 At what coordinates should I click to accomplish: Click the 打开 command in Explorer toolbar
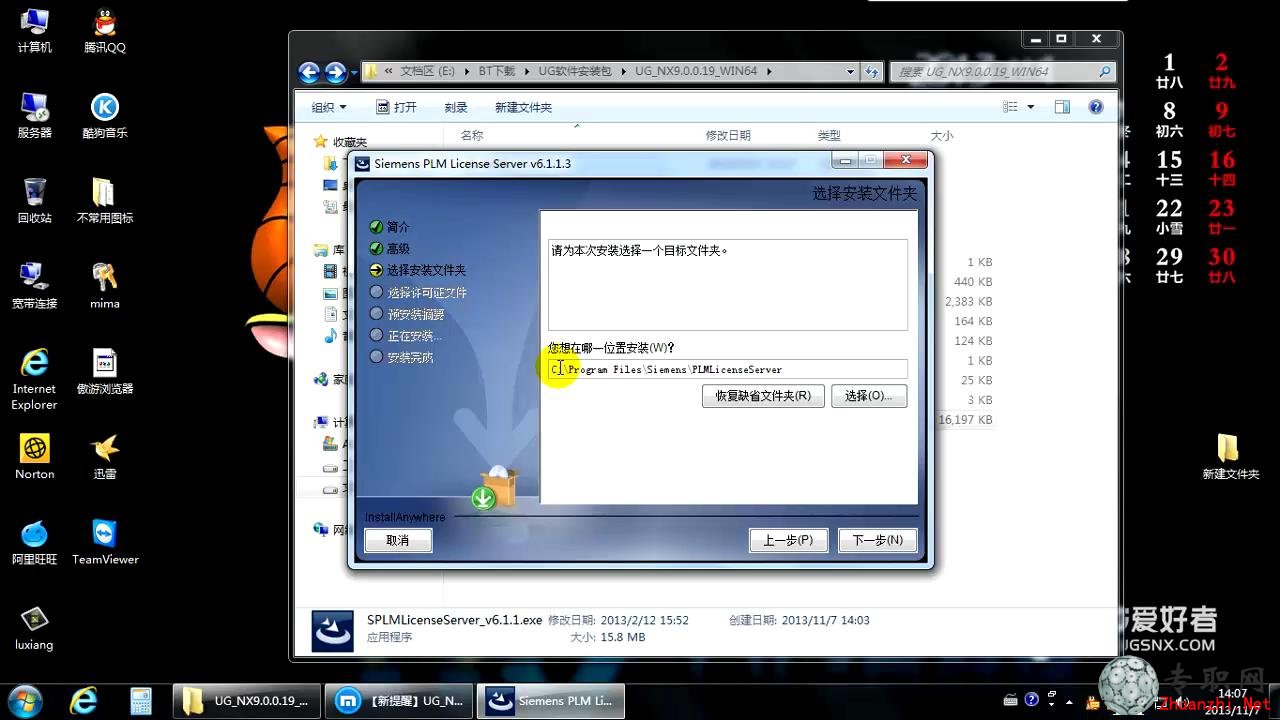[396, 107]
